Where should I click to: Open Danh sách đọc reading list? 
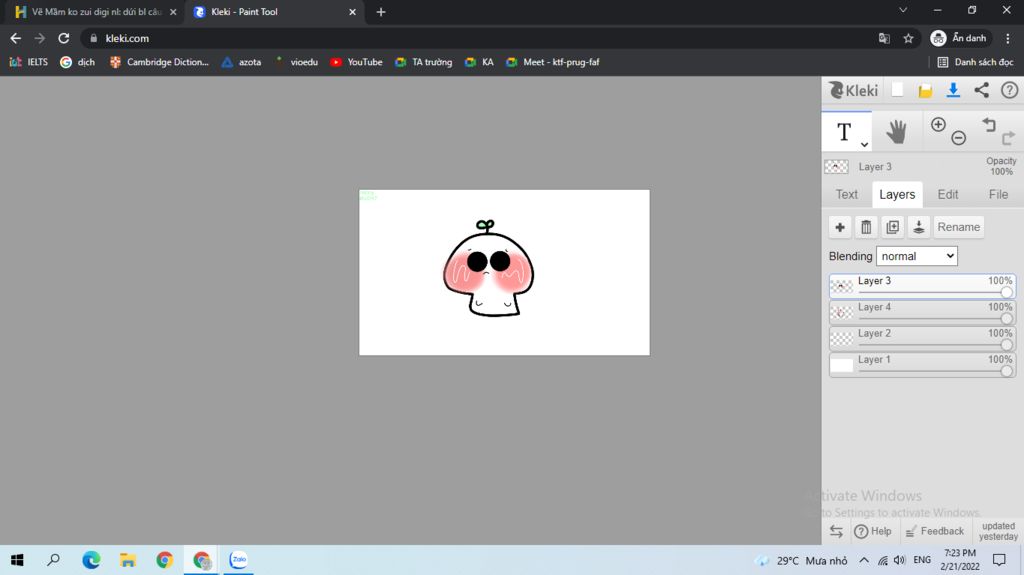[x=975, y=62]
